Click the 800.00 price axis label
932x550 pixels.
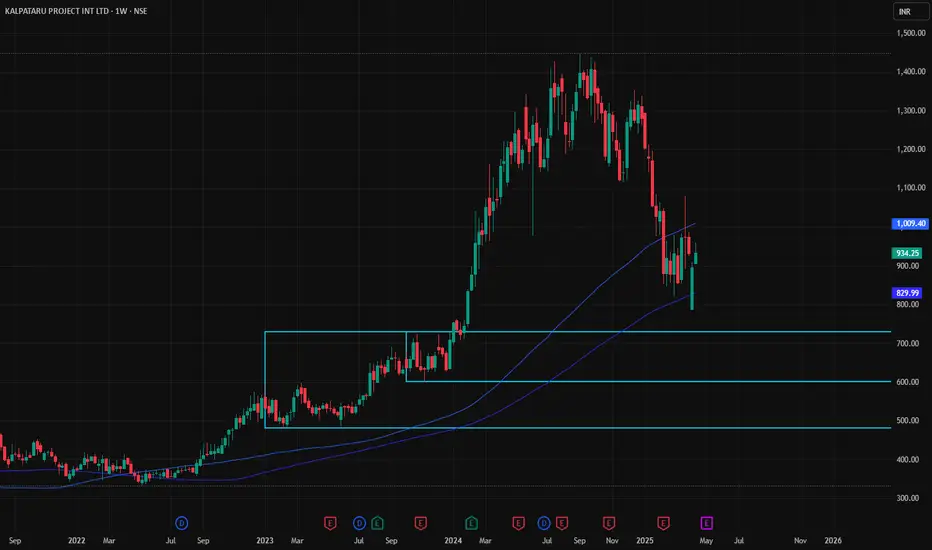click(908, 304)
